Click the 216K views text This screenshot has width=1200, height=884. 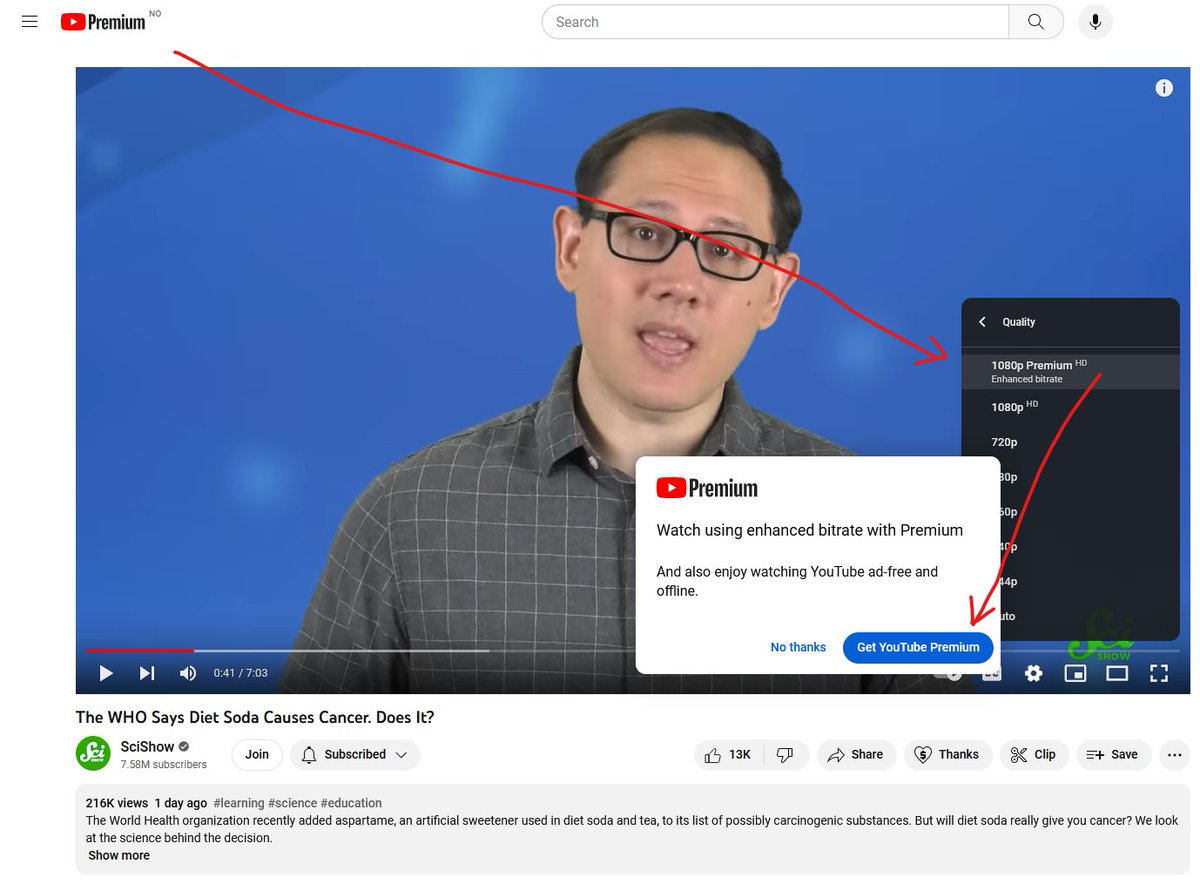click(x=117, y=803)
